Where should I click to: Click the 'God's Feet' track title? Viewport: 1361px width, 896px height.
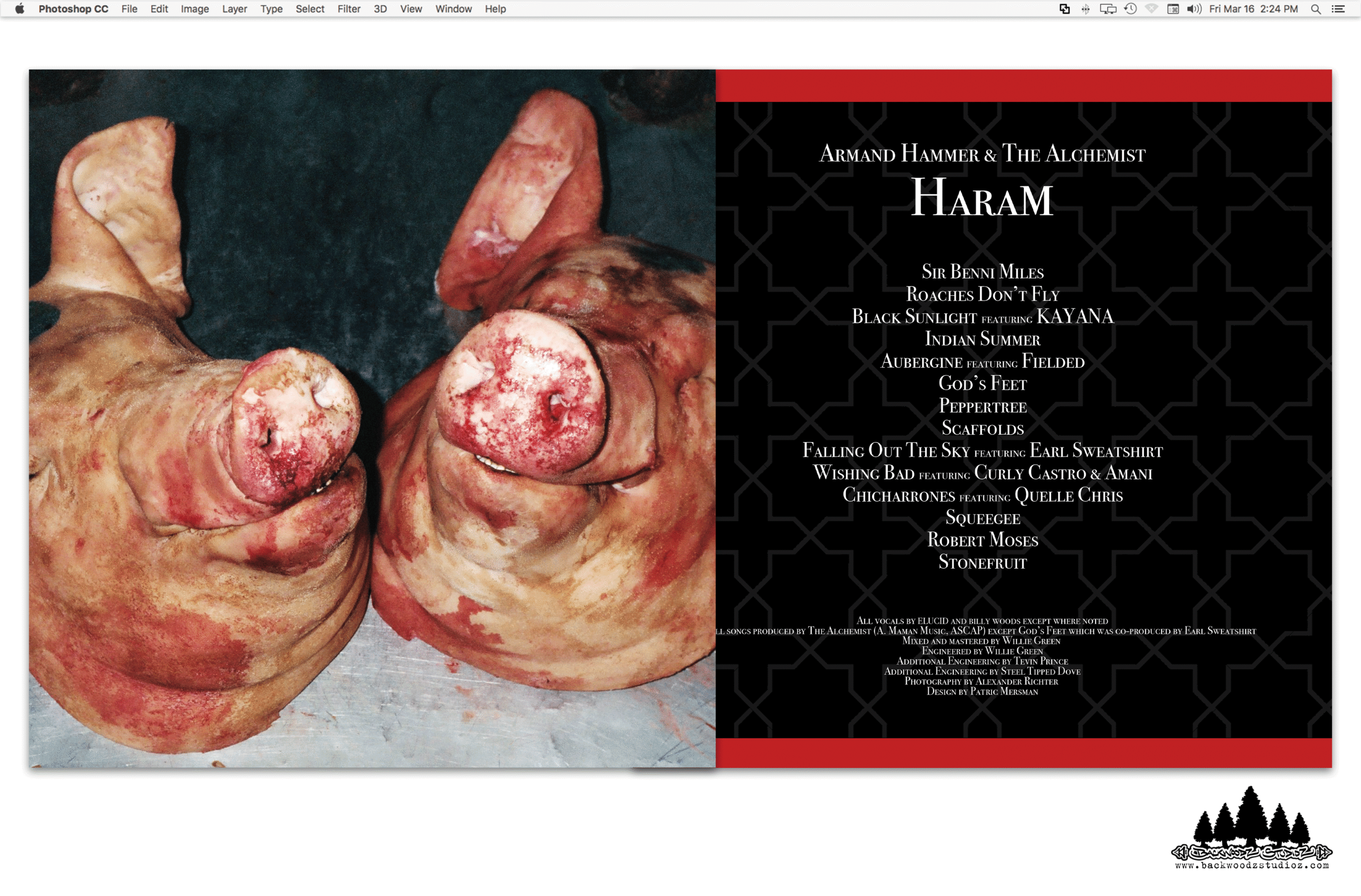coord(982,383)
